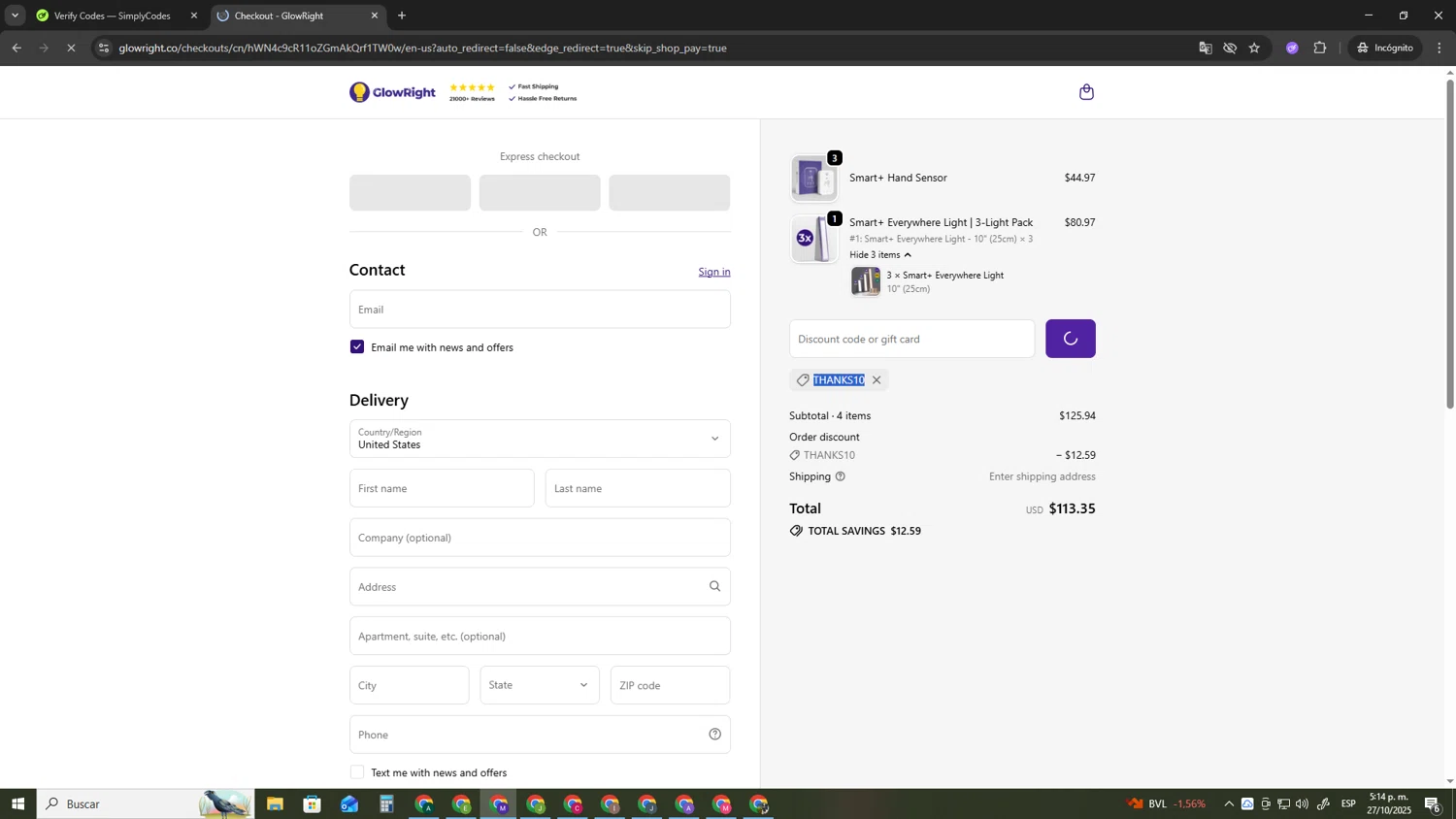Bookmark this page with the star
The width and height of the screenshot is (1456, 819).
click(x=1254, y=48)
